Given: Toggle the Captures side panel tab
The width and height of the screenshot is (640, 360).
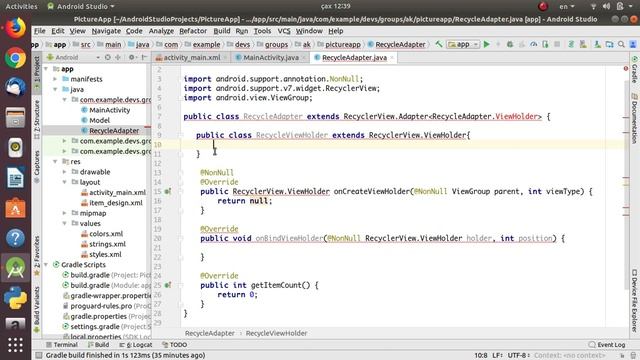Looking at the screenshot, I should 37,167.
